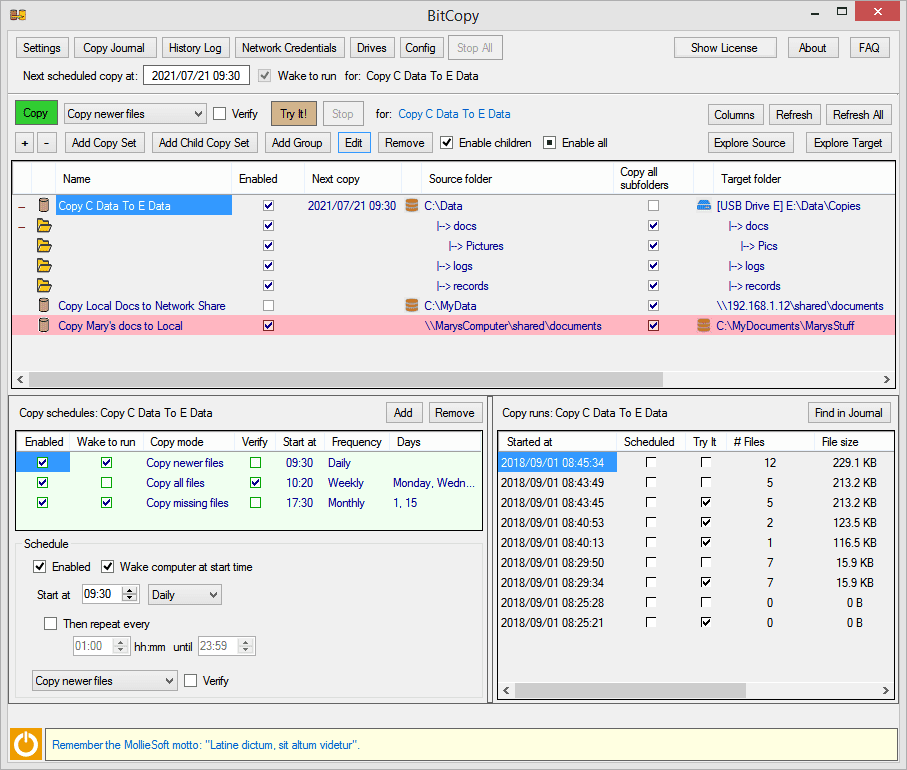Click the BitCopy app icon in title bar

tap(18, 15)
